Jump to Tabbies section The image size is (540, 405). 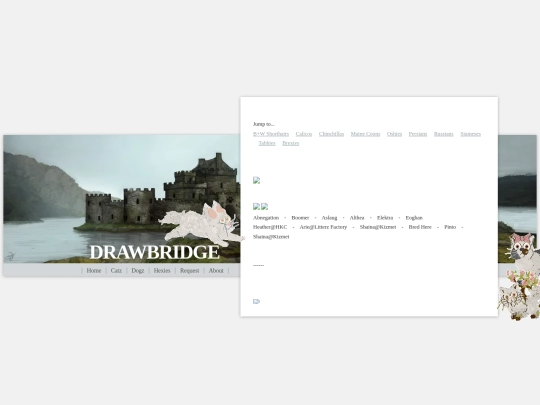pos(267,143)
